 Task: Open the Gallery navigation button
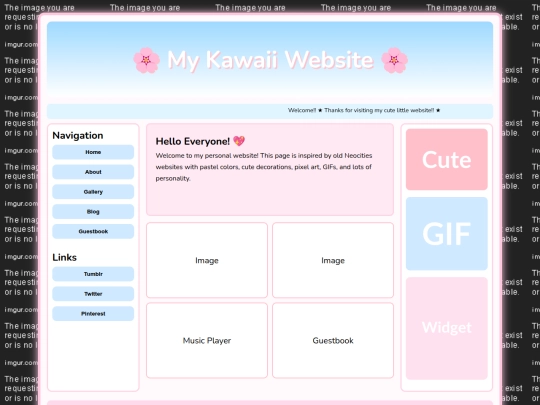(x=93, y=192)
